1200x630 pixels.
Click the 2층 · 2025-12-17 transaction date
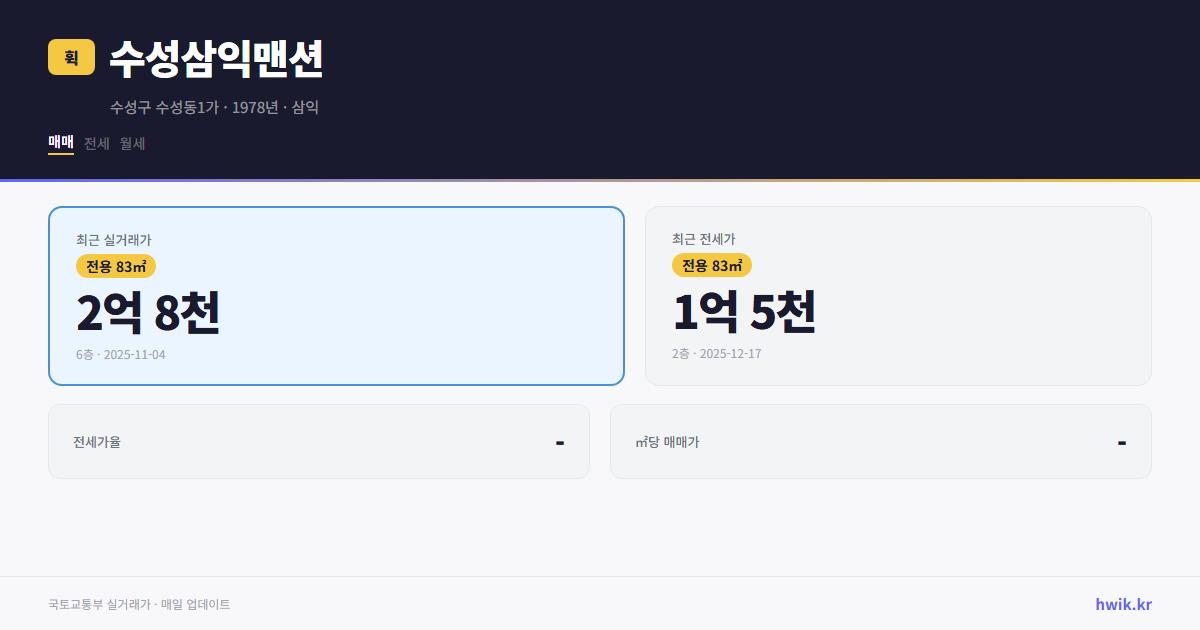[x=715, y=353]
